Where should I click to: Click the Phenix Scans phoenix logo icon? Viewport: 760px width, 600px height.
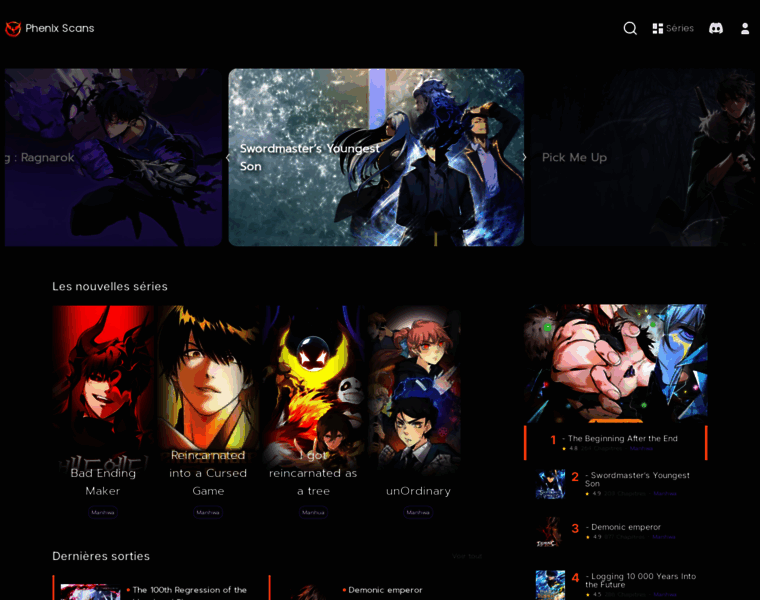coord(13,29)
